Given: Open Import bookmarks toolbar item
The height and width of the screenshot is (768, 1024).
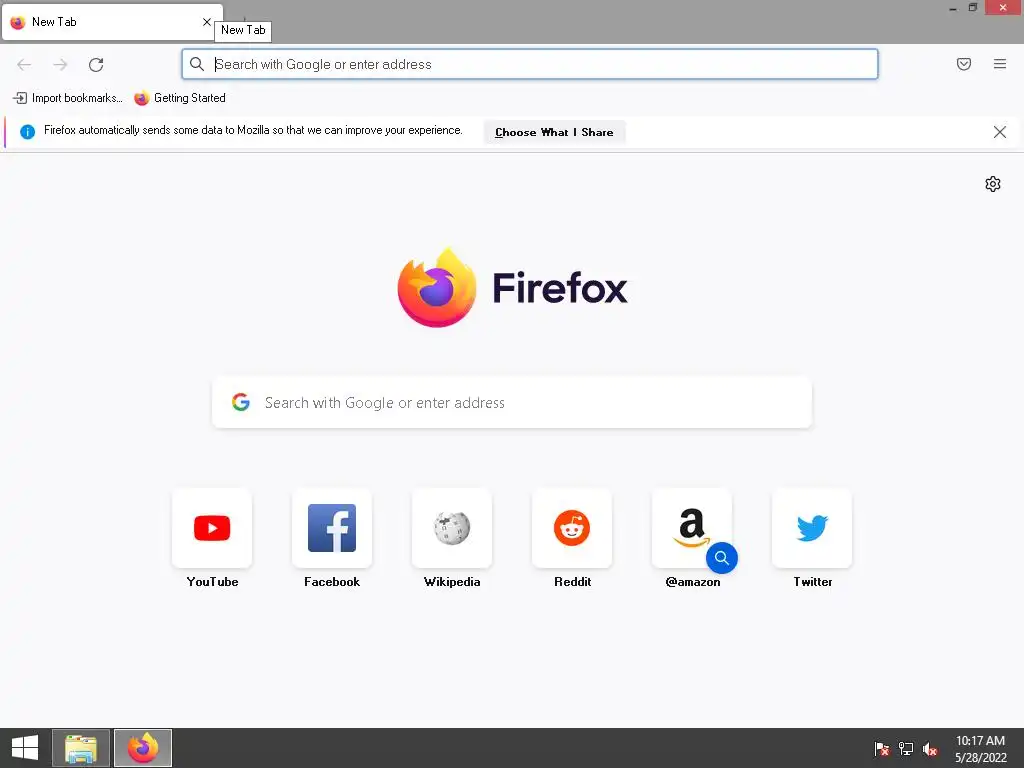Looking at the screenshot, I should click(68, 98).
